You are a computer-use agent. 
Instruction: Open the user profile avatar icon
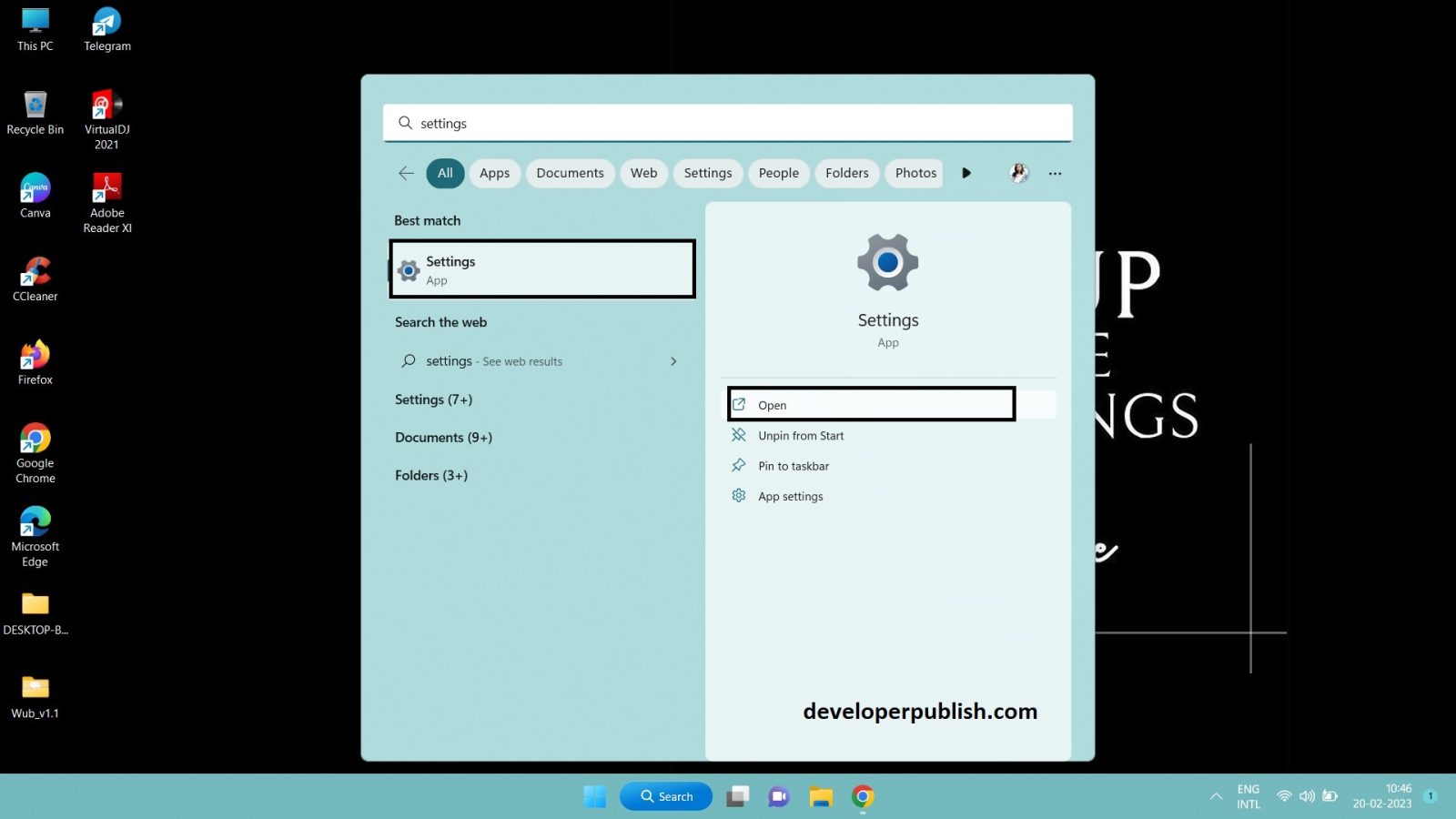[1019, 173]
